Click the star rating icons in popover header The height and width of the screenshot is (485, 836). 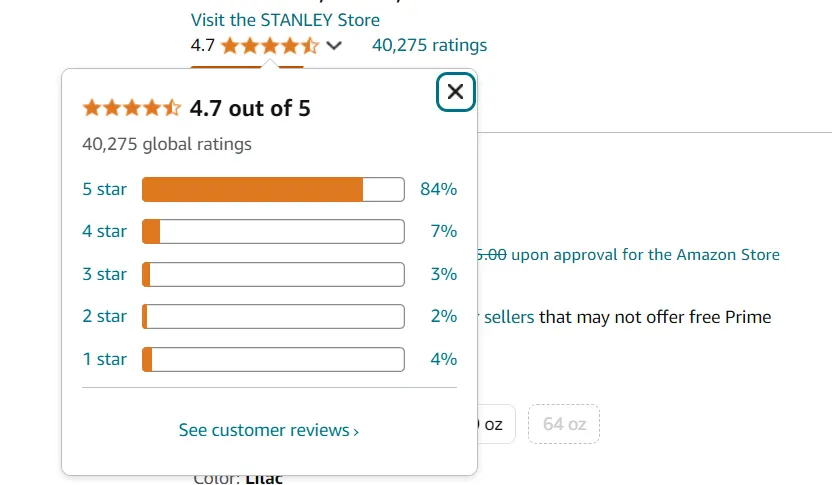[x=132, y=108]
